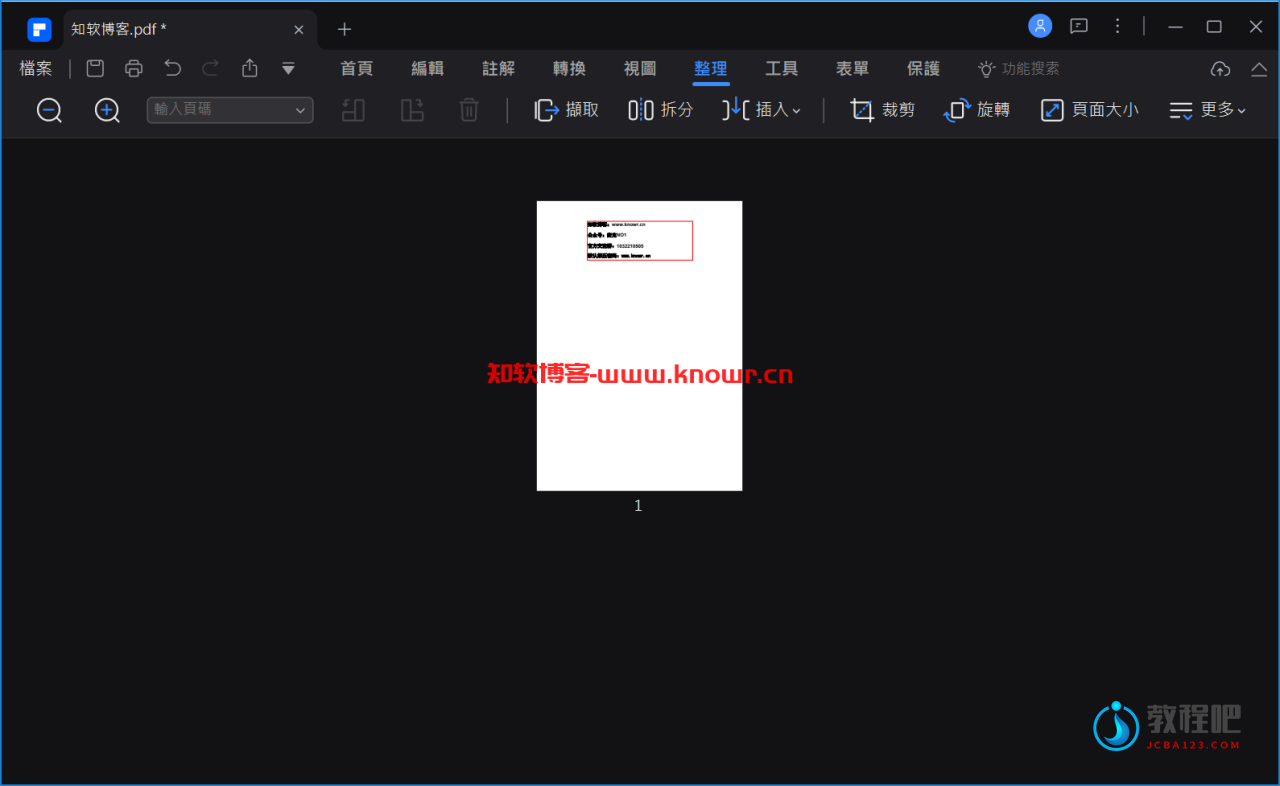Image resolution: width=1280 pixels, height=786 pixels.
Task: Click the save disk icon
Action: [x=95, y=68]
